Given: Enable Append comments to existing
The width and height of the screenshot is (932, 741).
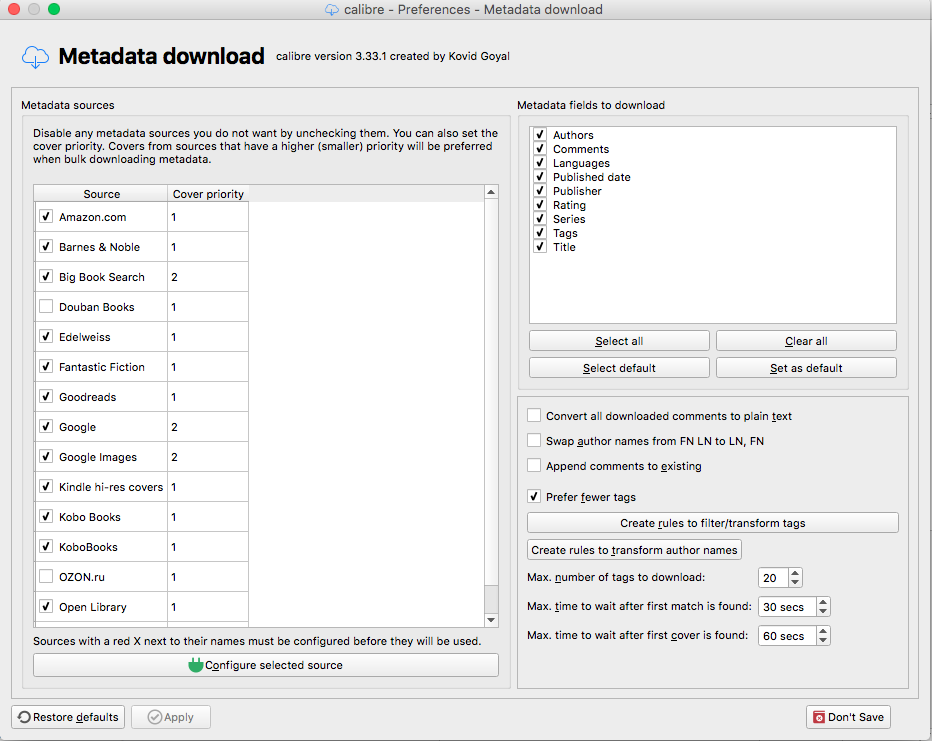Looking at the screenshot, I should (534, 465).
